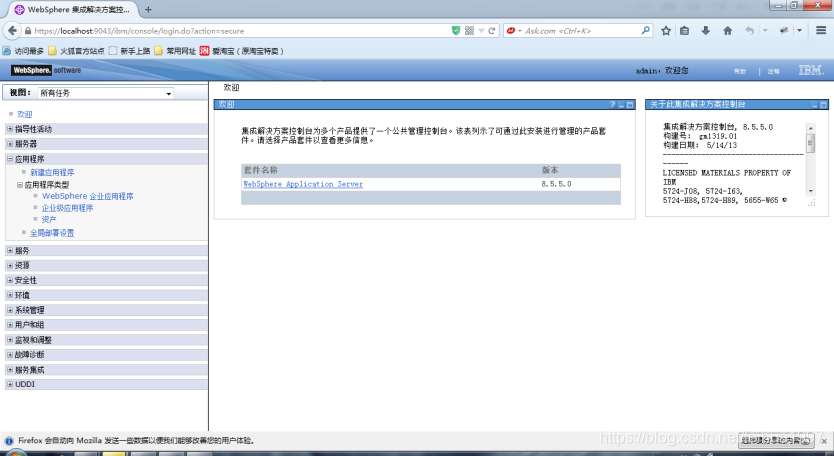The image size is (834, 456).
Task: Open the 资产 link
Action: click(49, 219)
